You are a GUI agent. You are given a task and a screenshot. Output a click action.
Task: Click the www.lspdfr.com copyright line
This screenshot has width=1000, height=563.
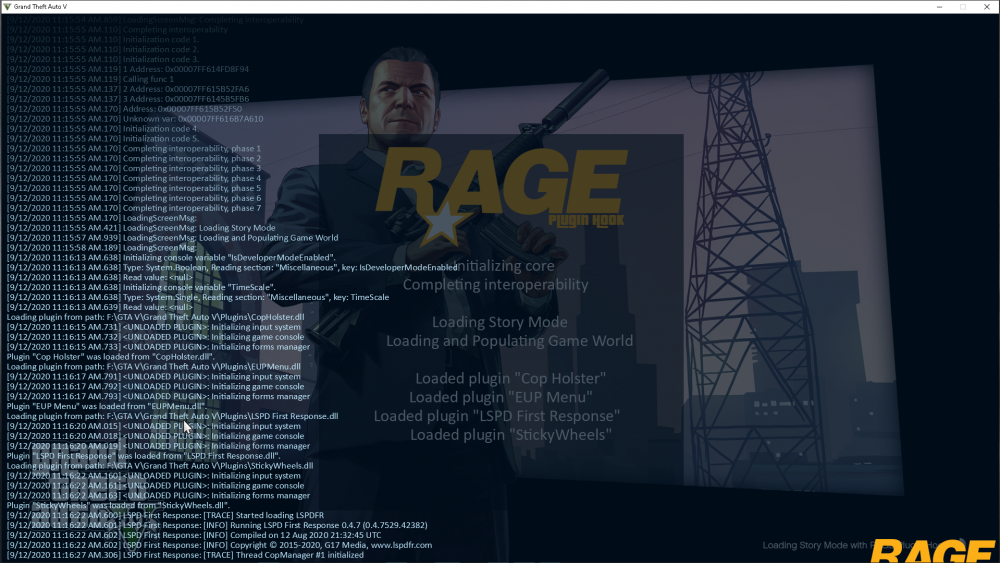pos(219,545)
